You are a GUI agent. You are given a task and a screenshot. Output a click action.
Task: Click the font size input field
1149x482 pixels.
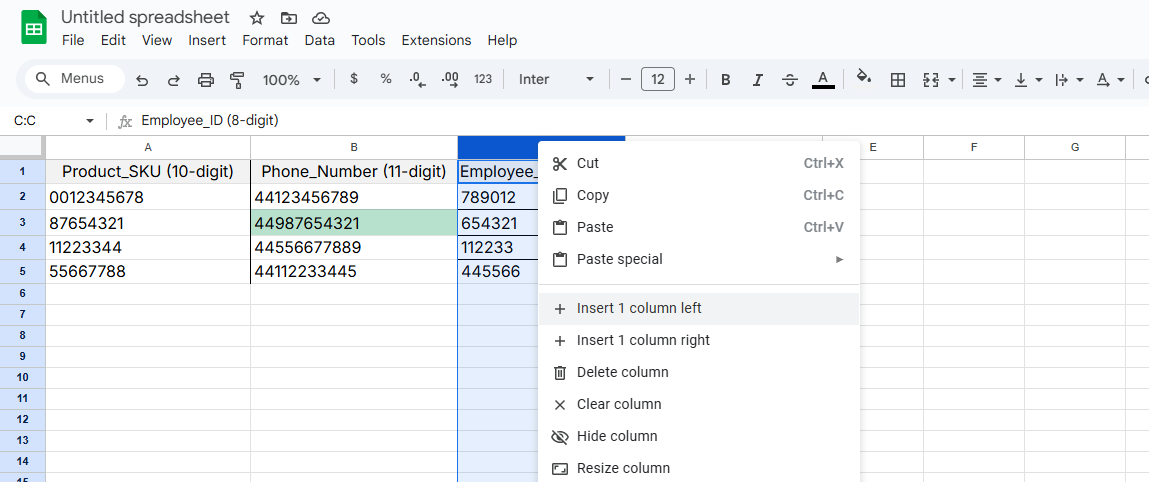657,80
